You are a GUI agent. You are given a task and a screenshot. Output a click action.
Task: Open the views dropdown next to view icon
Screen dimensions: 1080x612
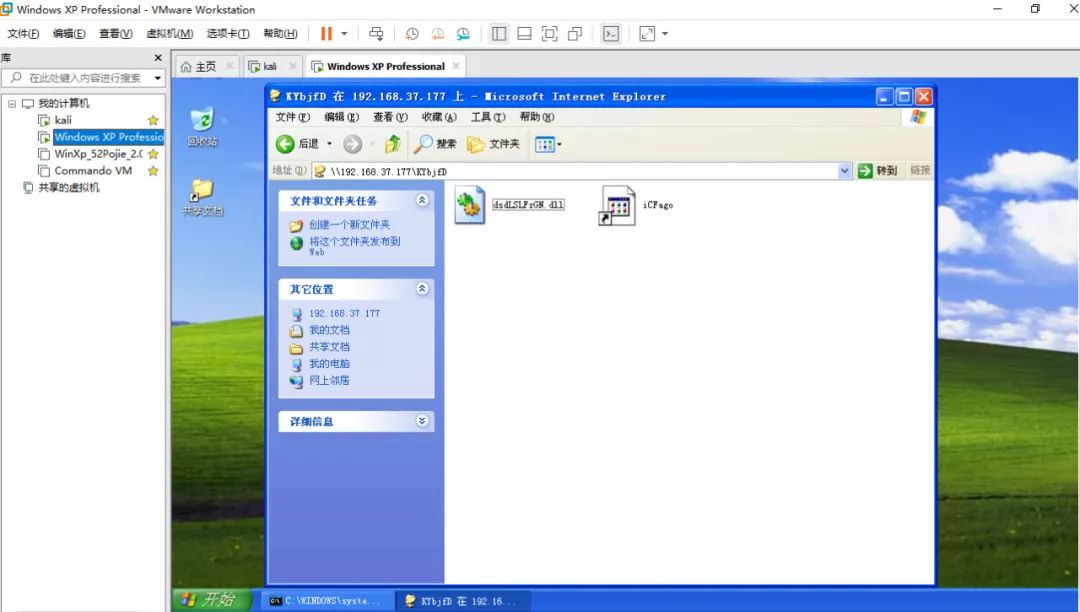tap(559, 143)
